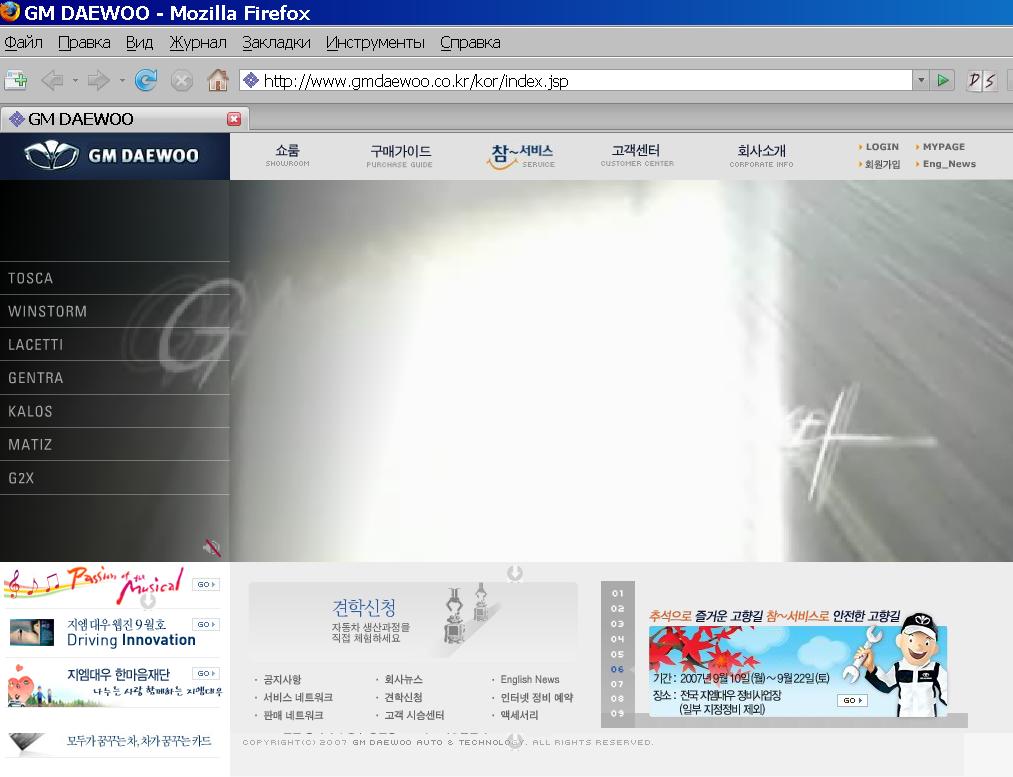This screenshot has height=777, width=1013.
Task: Click the Eng_News link
Action: pyautogui.click(x=948, y=164)
